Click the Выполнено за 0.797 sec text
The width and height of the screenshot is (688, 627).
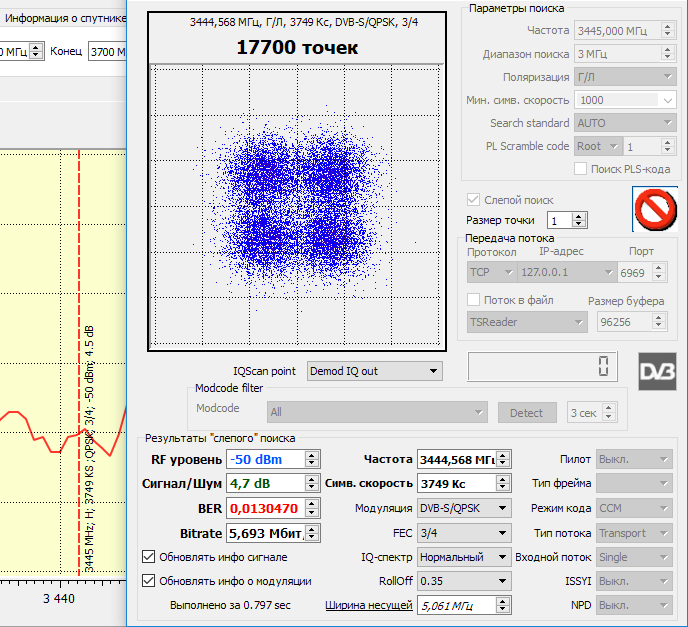230,605
